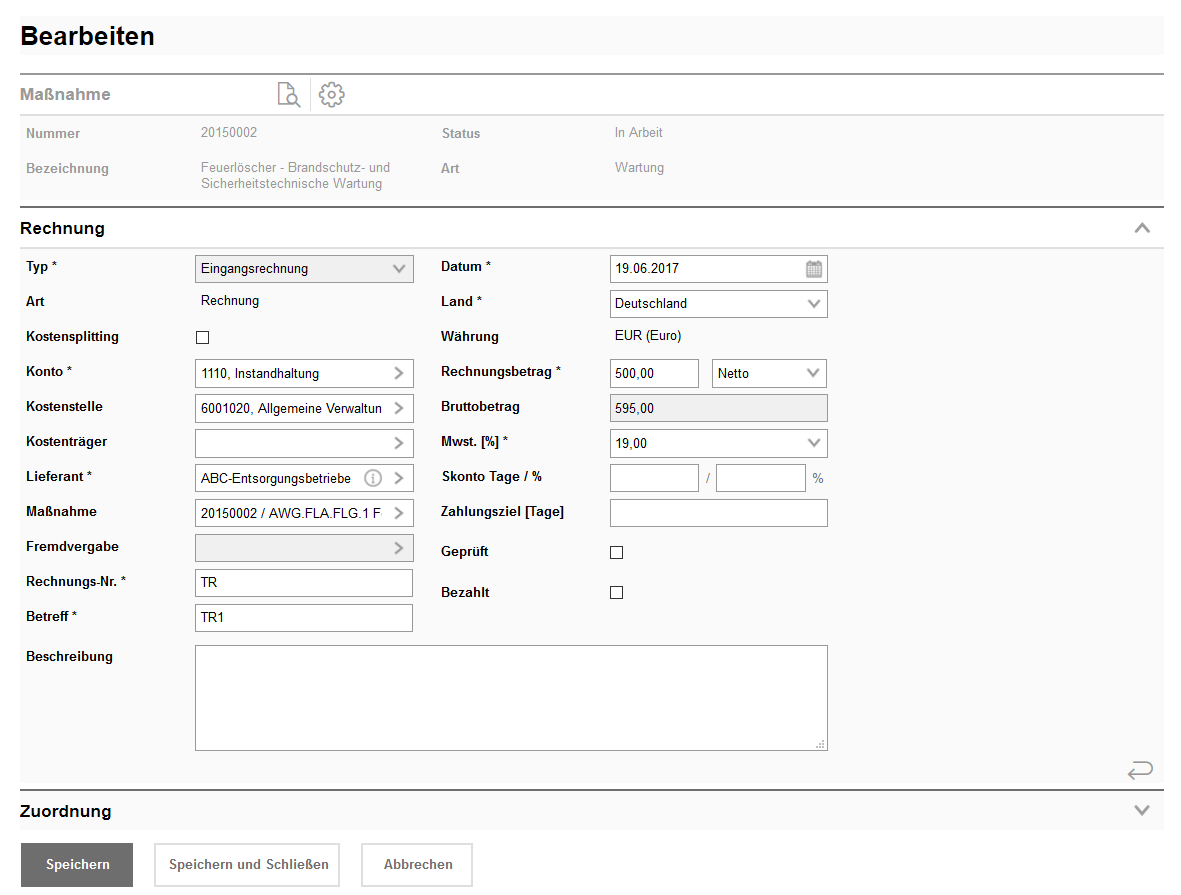Open the gear settings icon beside Maßnahme
This screenshot has width=1181, height=895.
(331, 95)
